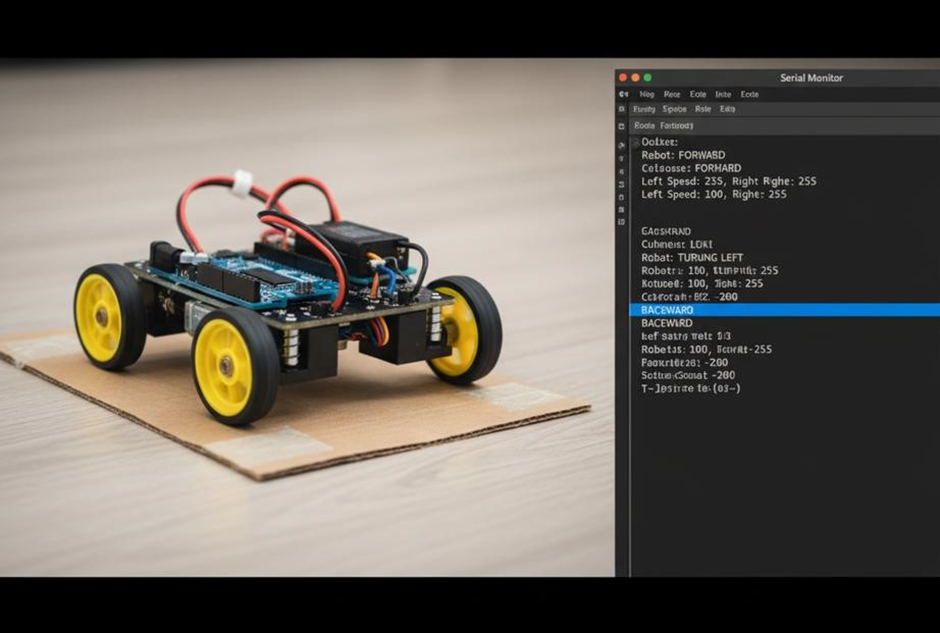Switch to the Roola tab
Screen dimensions: 940x633
click(x=644, y=126)
